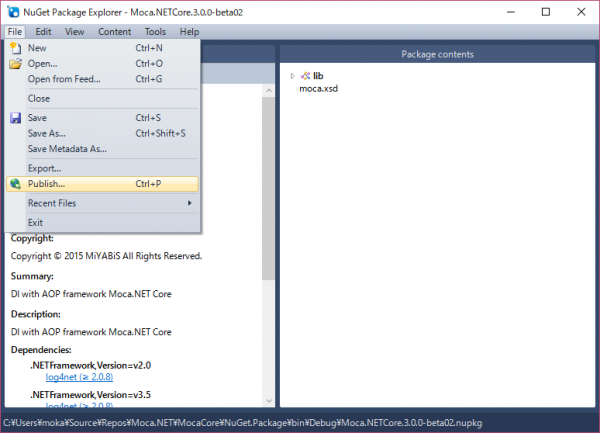Screen dimensions: 600x433
Task: Open the Help menu
Action: click(189, 32)
